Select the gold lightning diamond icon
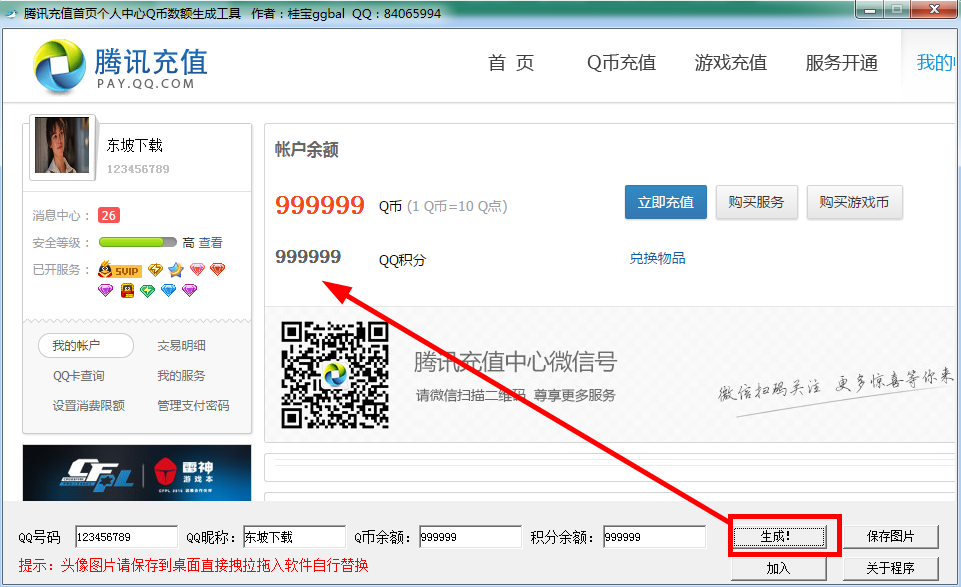Viewport: 961px width, 587px height. click(155, 270)
